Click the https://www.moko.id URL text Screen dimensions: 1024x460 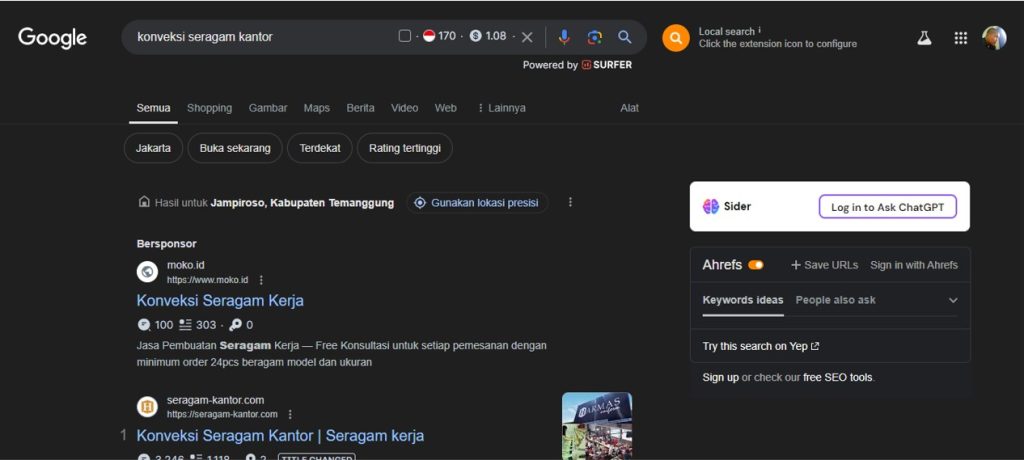[x=208, y=280]
